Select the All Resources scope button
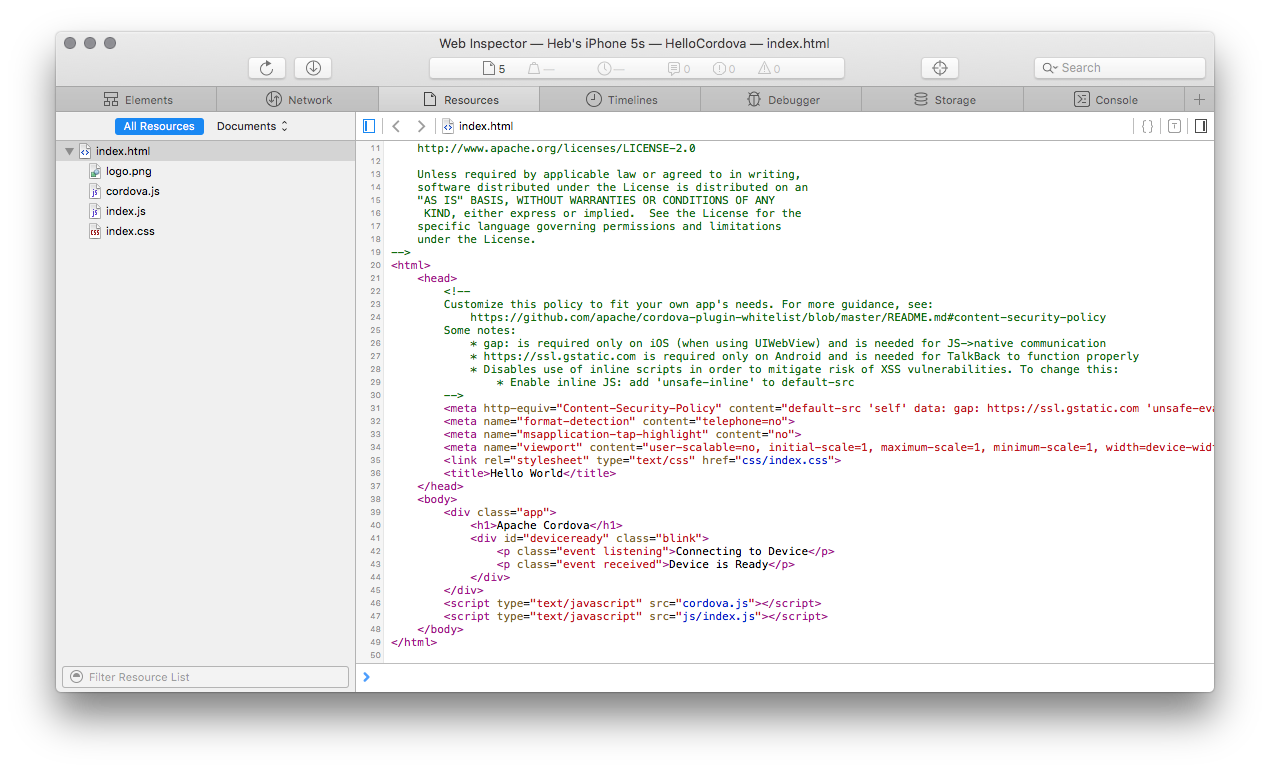The image size is (1270, 772). point(159,126)
